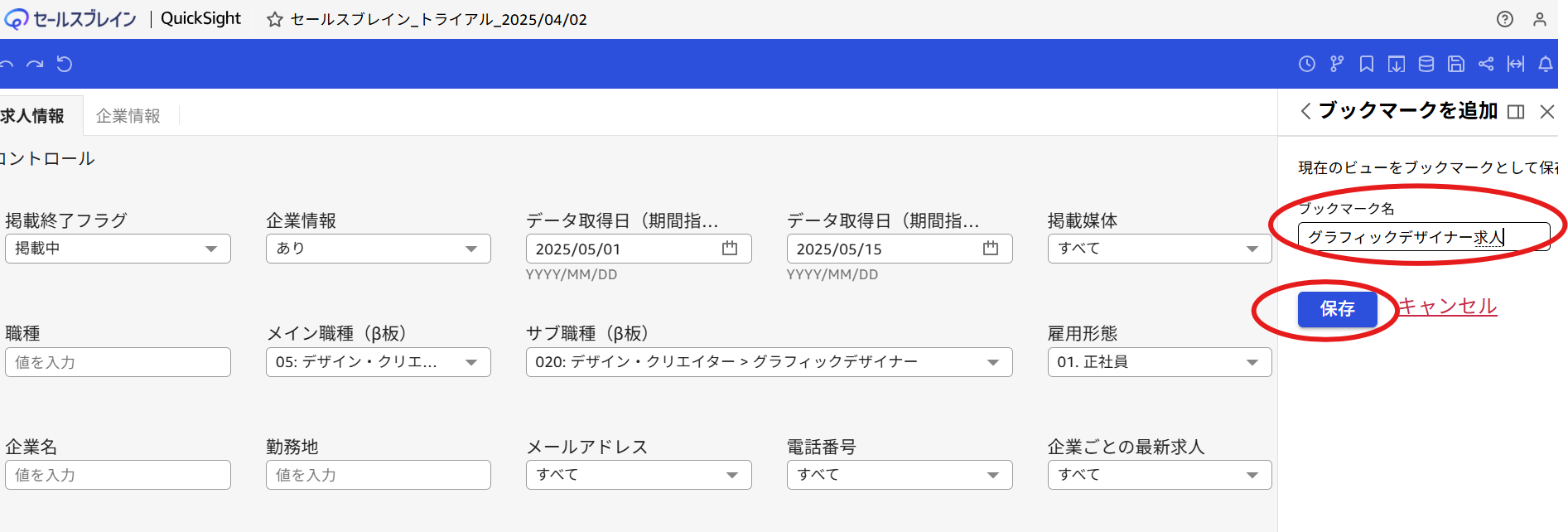Go back with bookmark panel chevron
The height and width of the screenshot is (532, 1568).
pos(1305,111)
